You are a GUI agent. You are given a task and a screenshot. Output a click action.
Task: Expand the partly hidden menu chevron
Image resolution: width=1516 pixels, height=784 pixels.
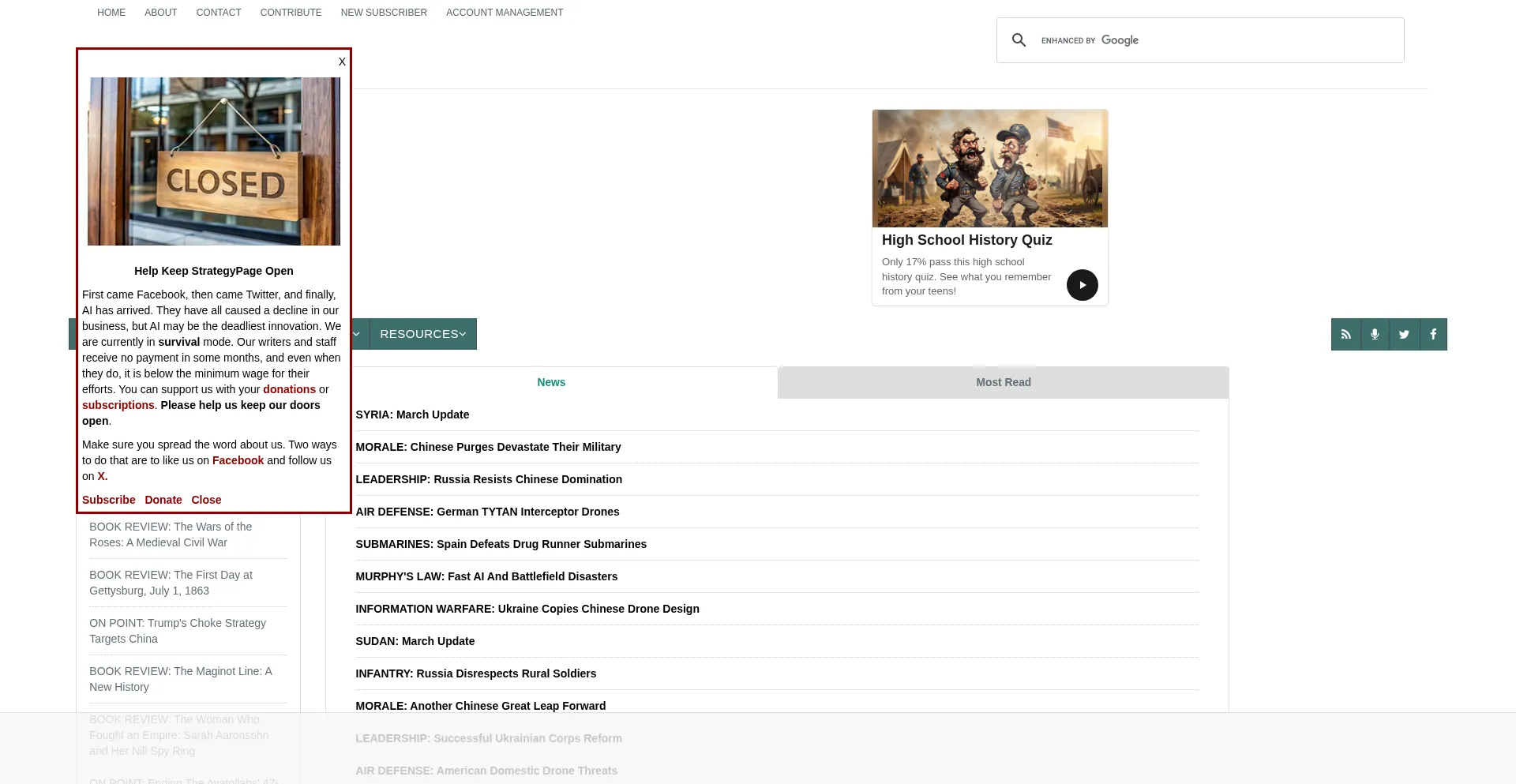click(x=357, y=334)
